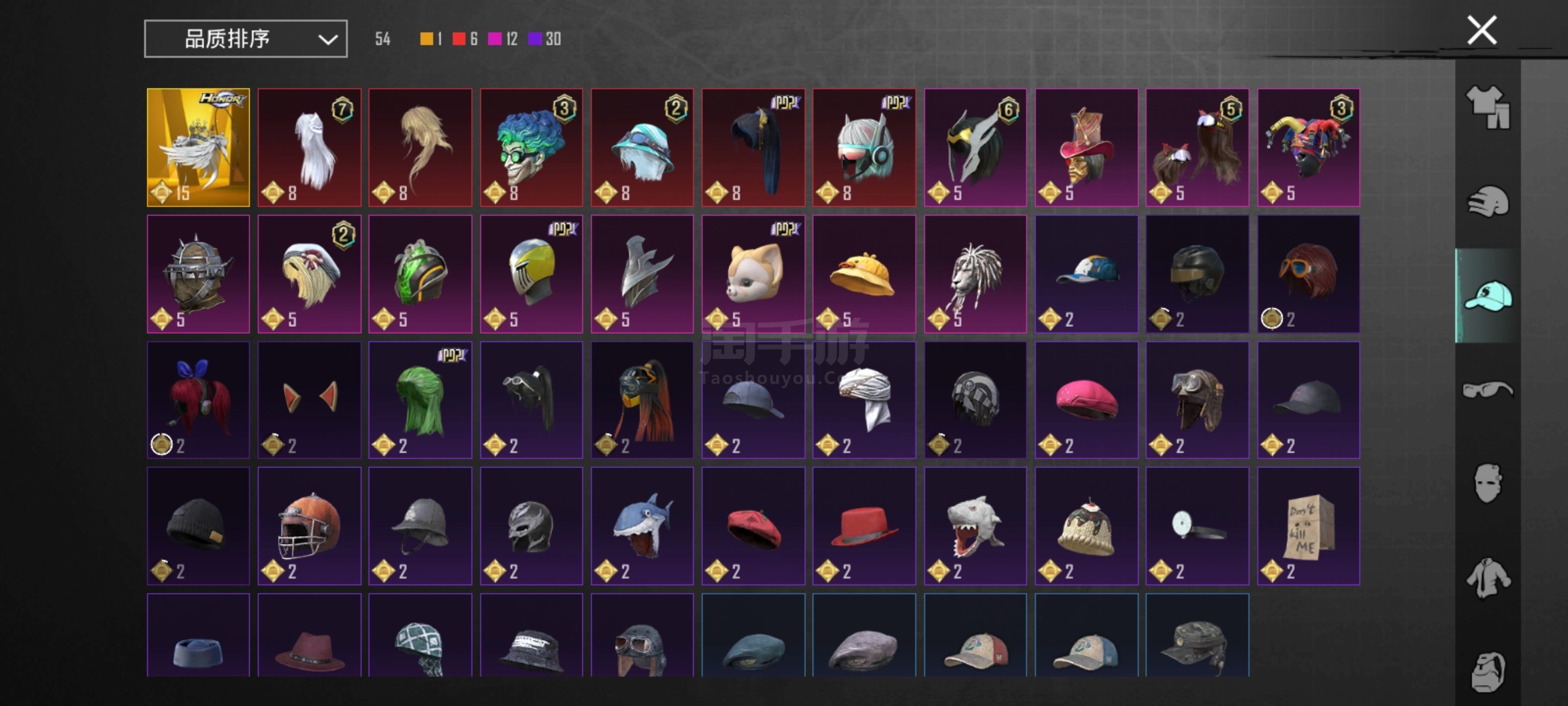Screen dimensions: 1568x706
Task: Select the helmet category icon in sidebar
Action: 1488,201
